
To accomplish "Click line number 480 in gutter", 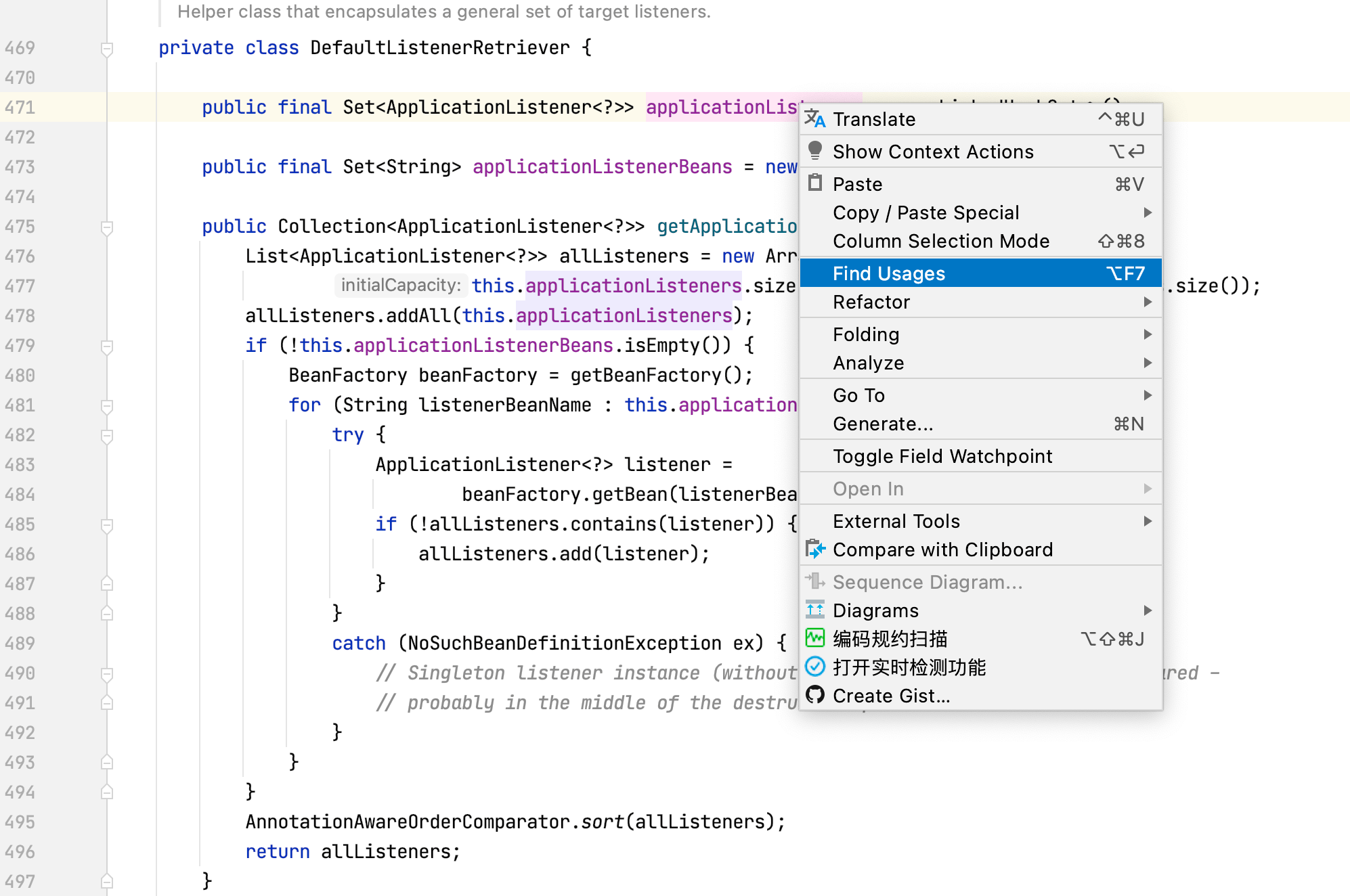I will click(20, 376).
